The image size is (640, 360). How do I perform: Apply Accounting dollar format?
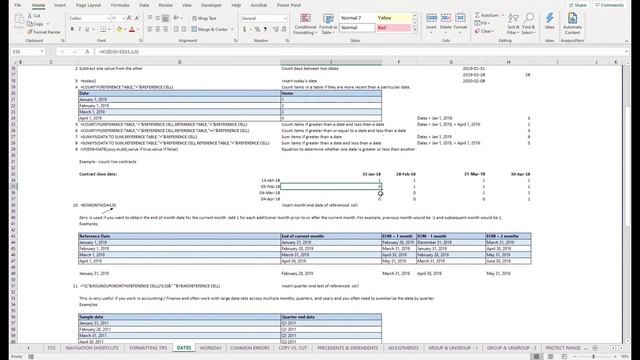click(244, 29)
